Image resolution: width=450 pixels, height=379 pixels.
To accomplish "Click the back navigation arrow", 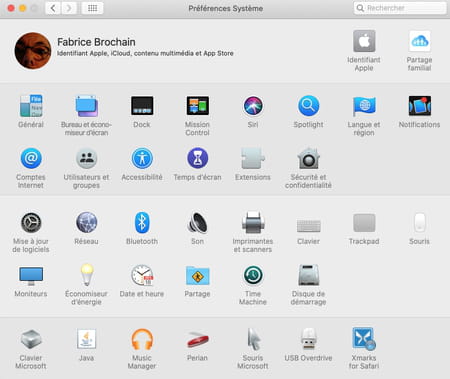I will 53,8.
